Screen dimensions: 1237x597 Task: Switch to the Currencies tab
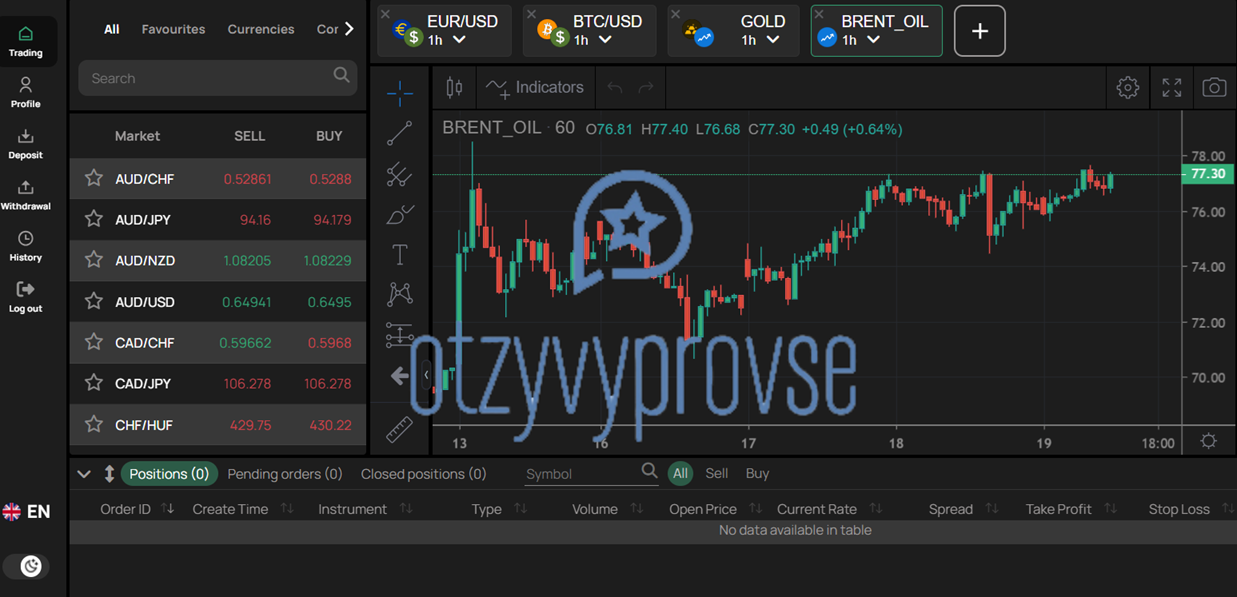(x=261, y=29)
